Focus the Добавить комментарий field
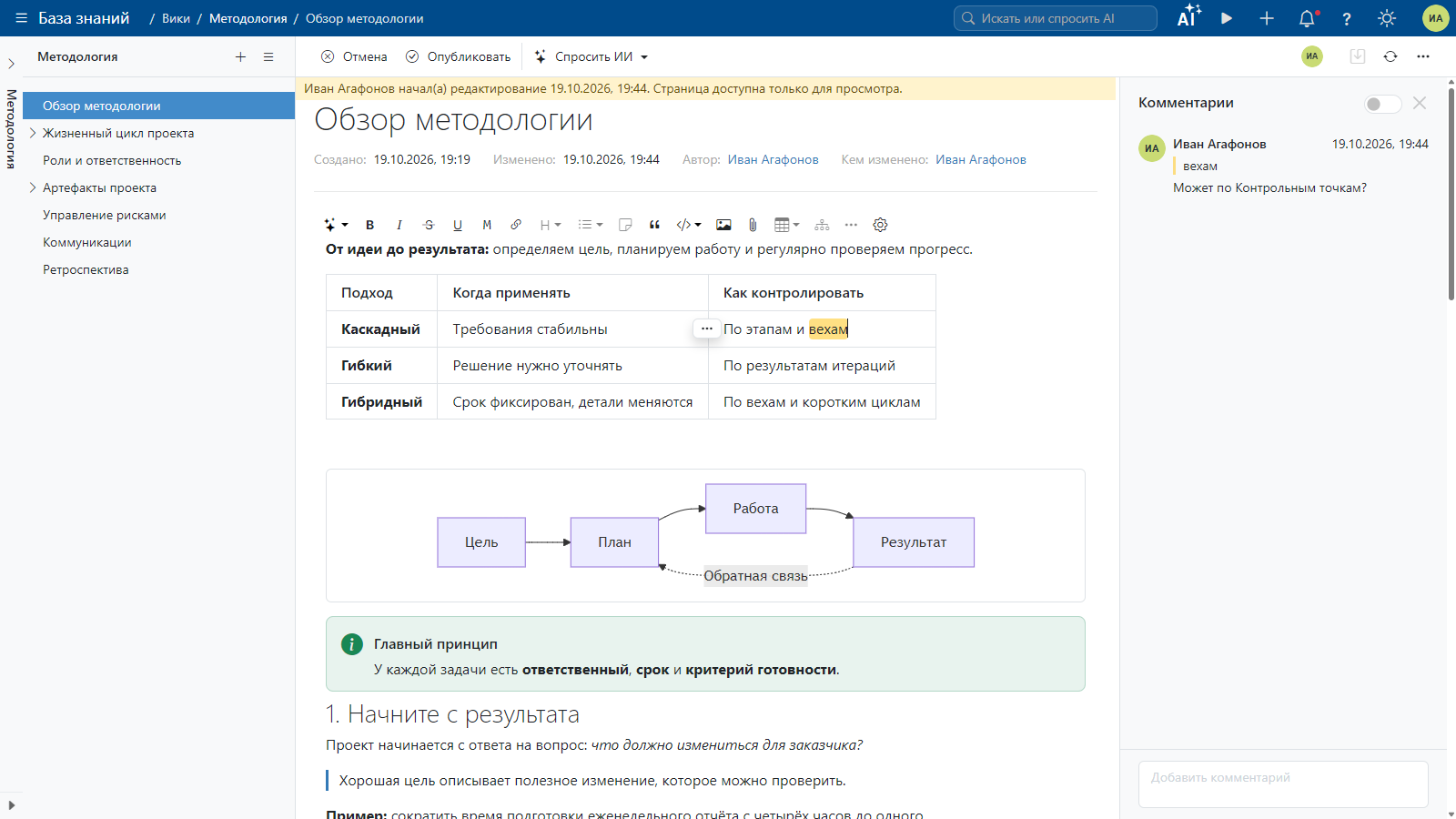Image resolution: width=1456 pixels, height=819 pixels. [1283, 784]
